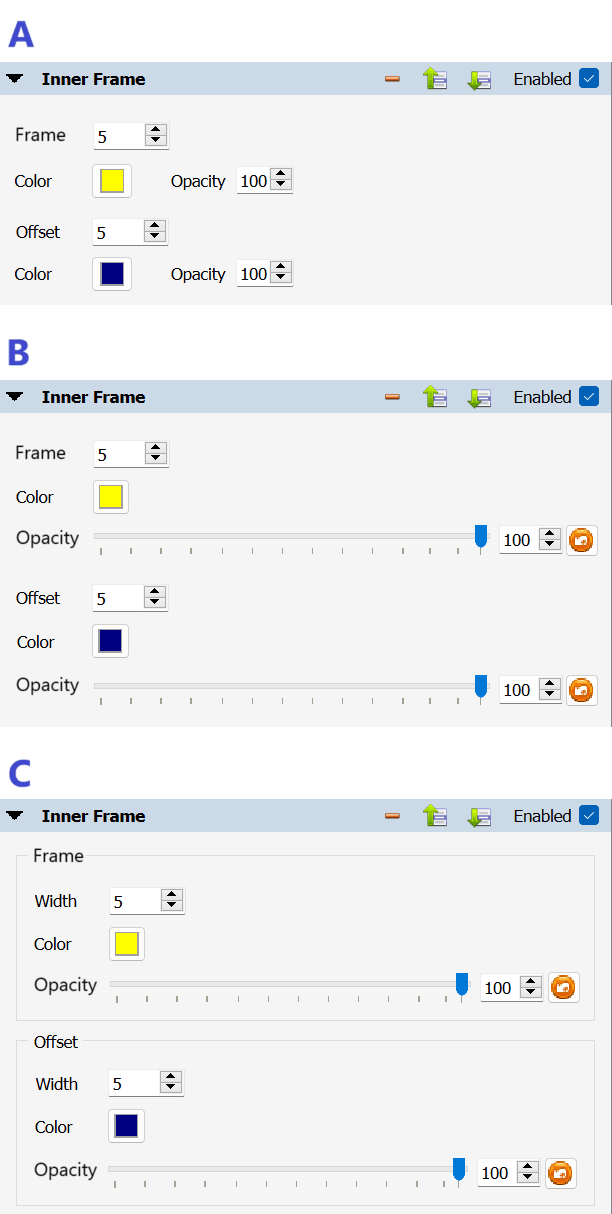Click move-up green arrow icon in panel B
The width and height of the screenshot is (612, 1214).
[435, 397]
